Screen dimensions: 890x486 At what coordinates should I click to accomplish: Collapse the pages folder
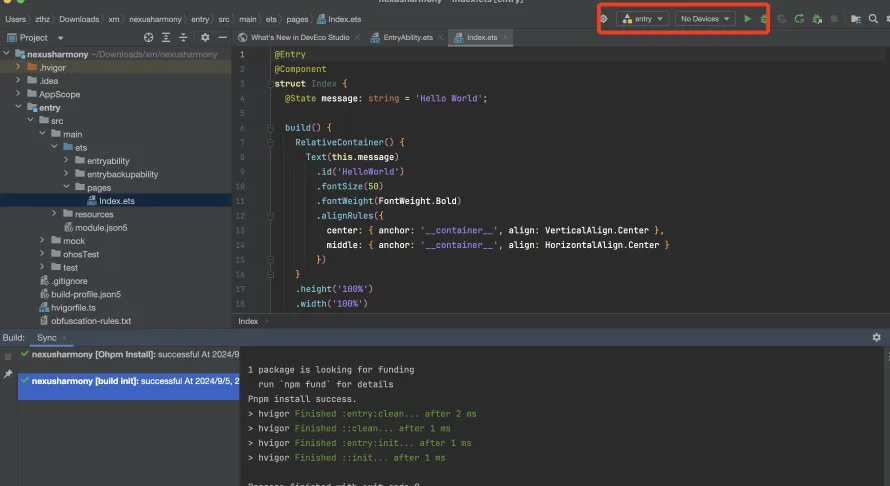click(x=66, y=187)
